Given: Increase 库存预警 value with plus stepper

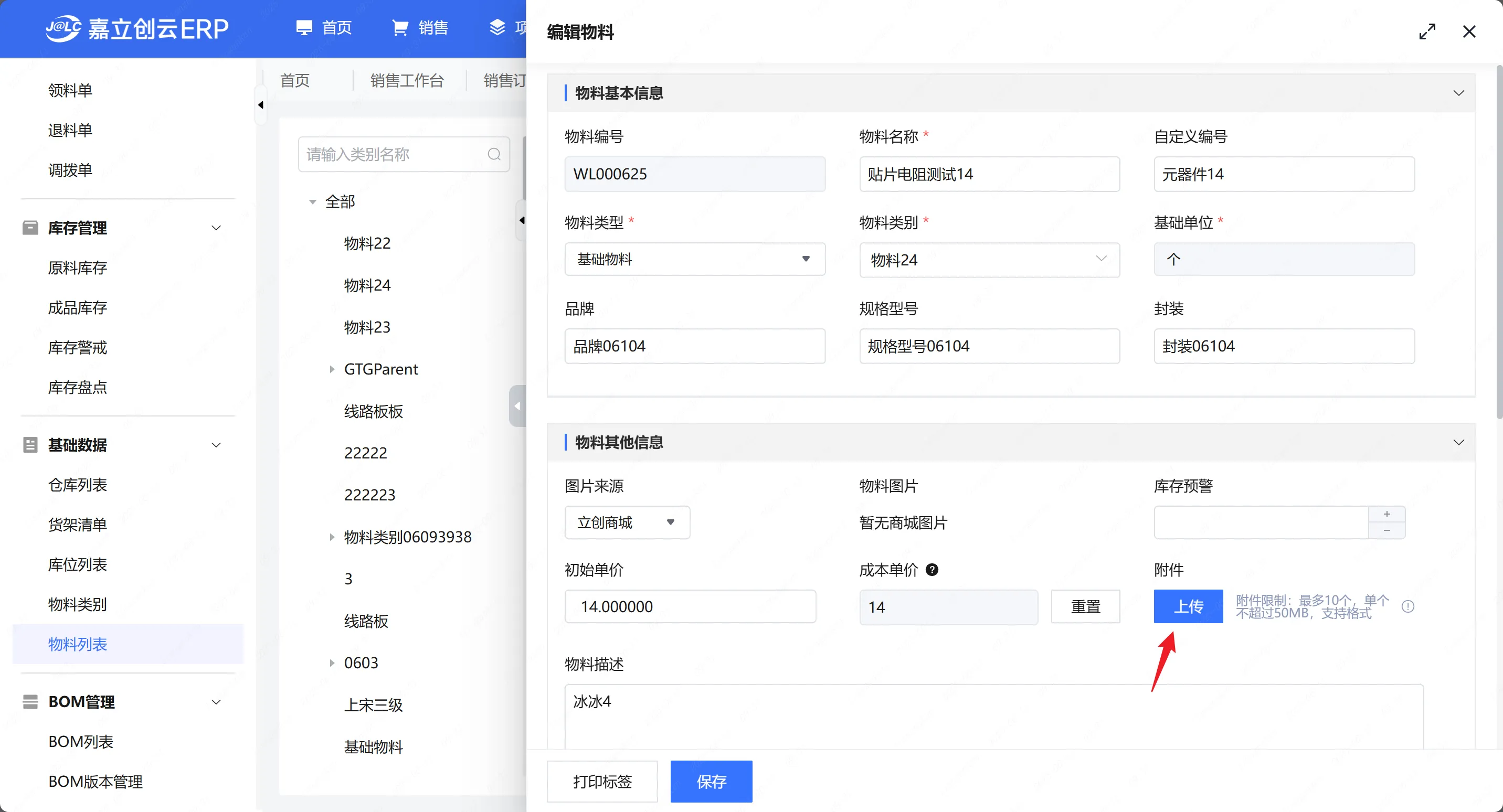Looking at the screenshot, I should coord(1386,514).
